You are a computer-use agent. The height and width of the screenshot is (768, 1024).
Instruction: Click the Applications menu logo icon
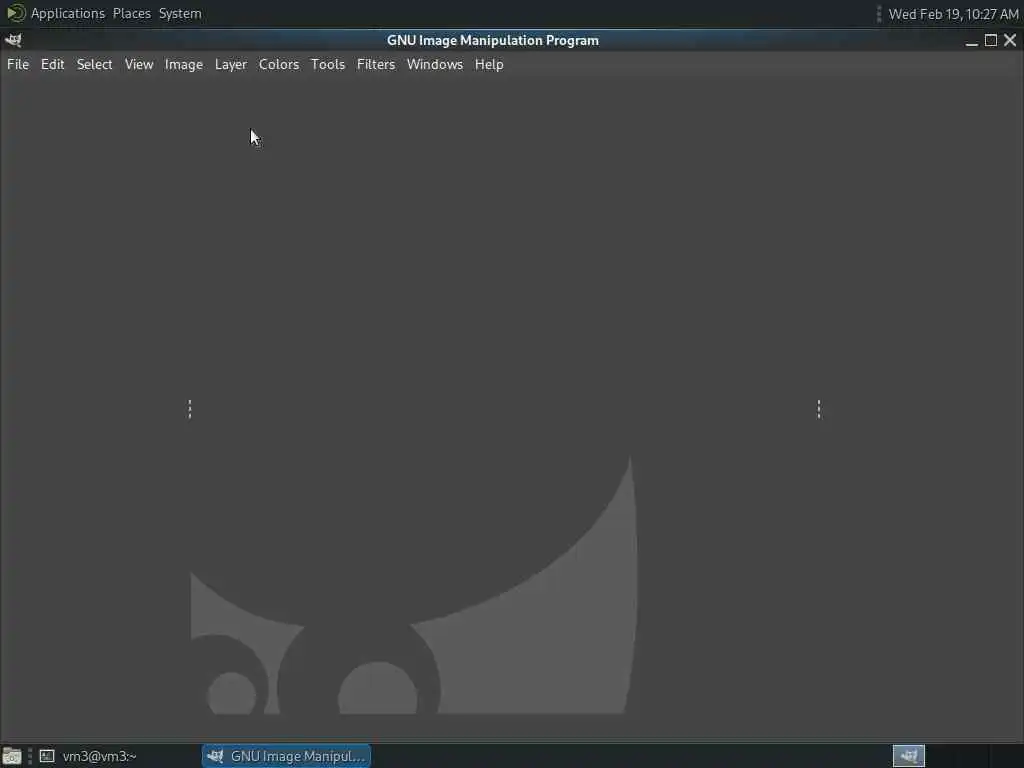point(15,13)
